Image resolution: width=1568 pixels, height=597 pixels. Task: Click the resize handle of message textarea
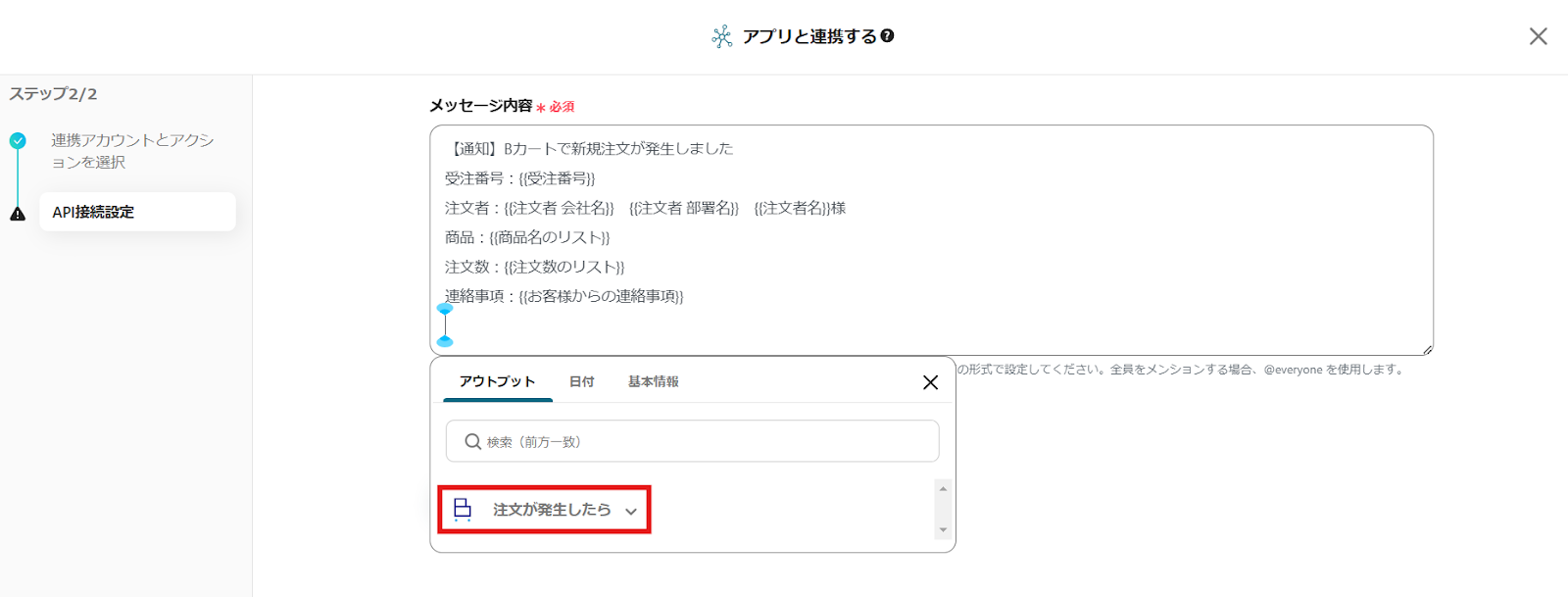[x=1427, y=349]
